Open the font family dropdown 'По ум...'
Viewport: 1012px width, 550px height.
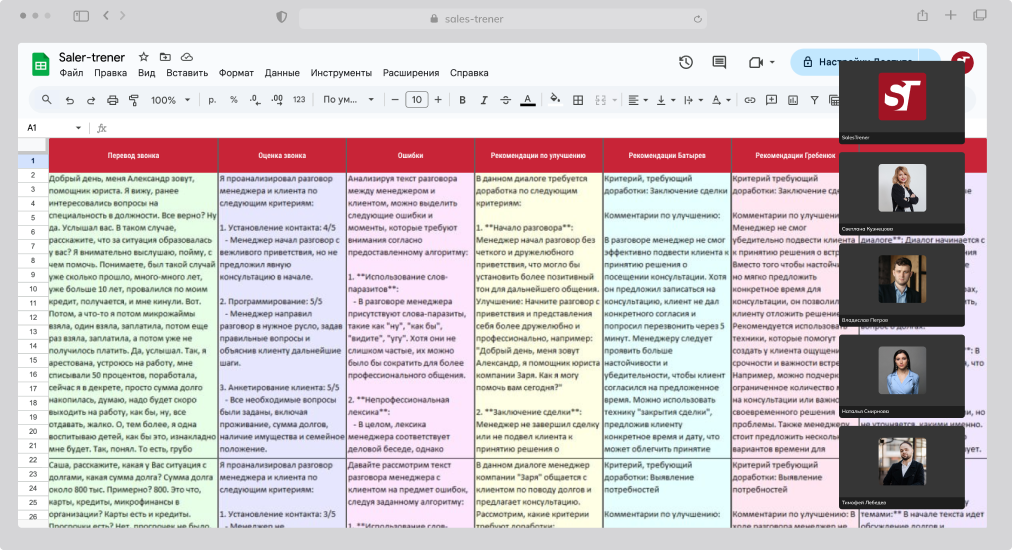(349, 99)
